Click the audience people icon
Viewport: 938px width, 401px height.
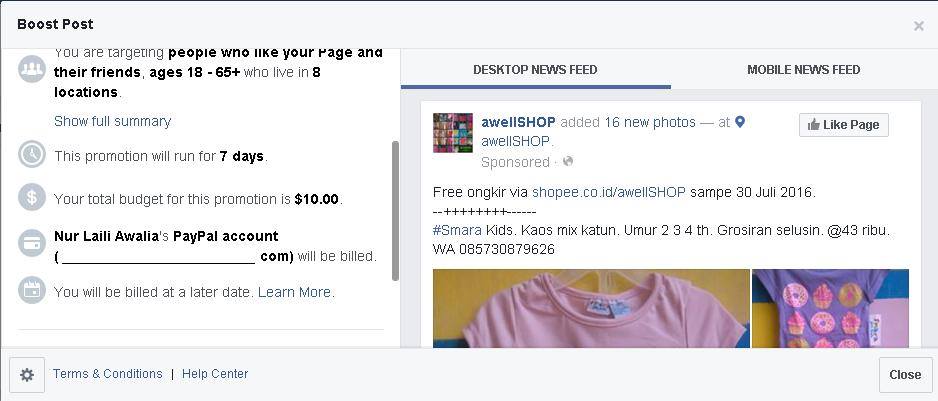click(32, 69)
